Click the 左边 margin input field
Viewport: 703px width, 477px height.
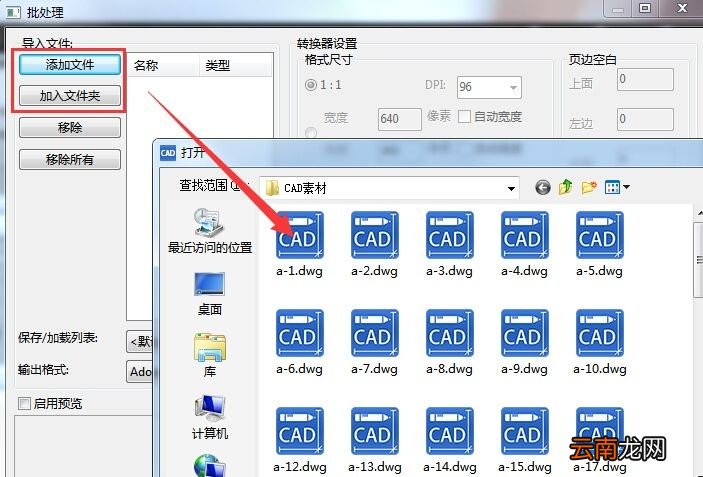click(645, 119)
